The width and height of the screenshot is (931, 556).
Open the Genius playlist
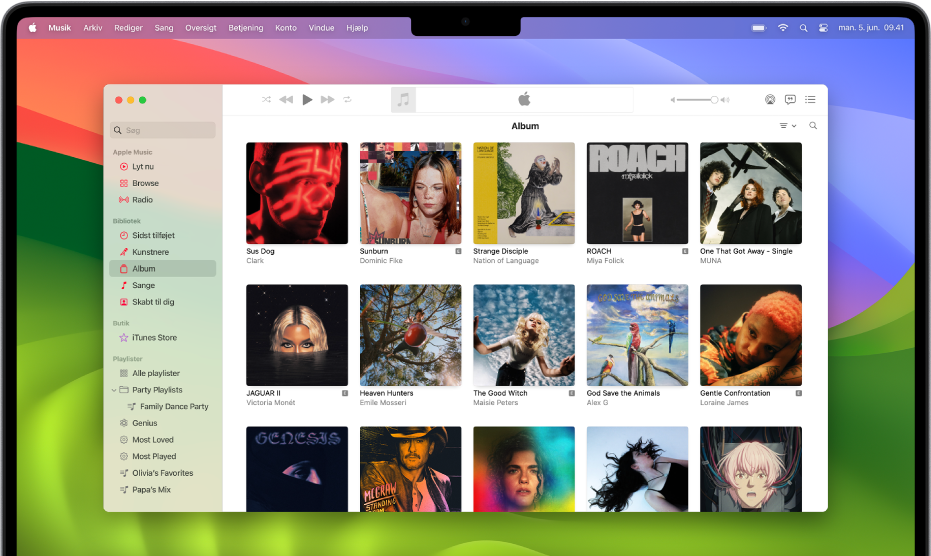[163, 424]
